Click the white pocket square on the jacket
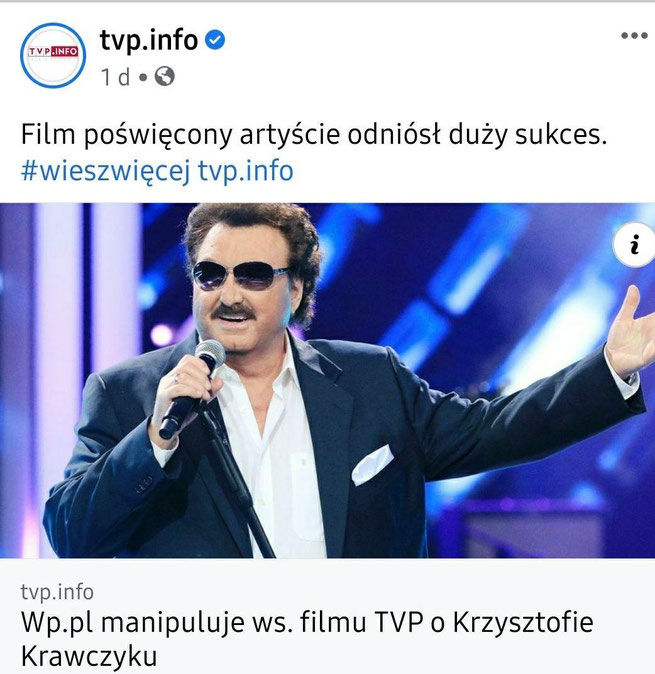This screenshot has height=674, width=655. click(372, 465)
